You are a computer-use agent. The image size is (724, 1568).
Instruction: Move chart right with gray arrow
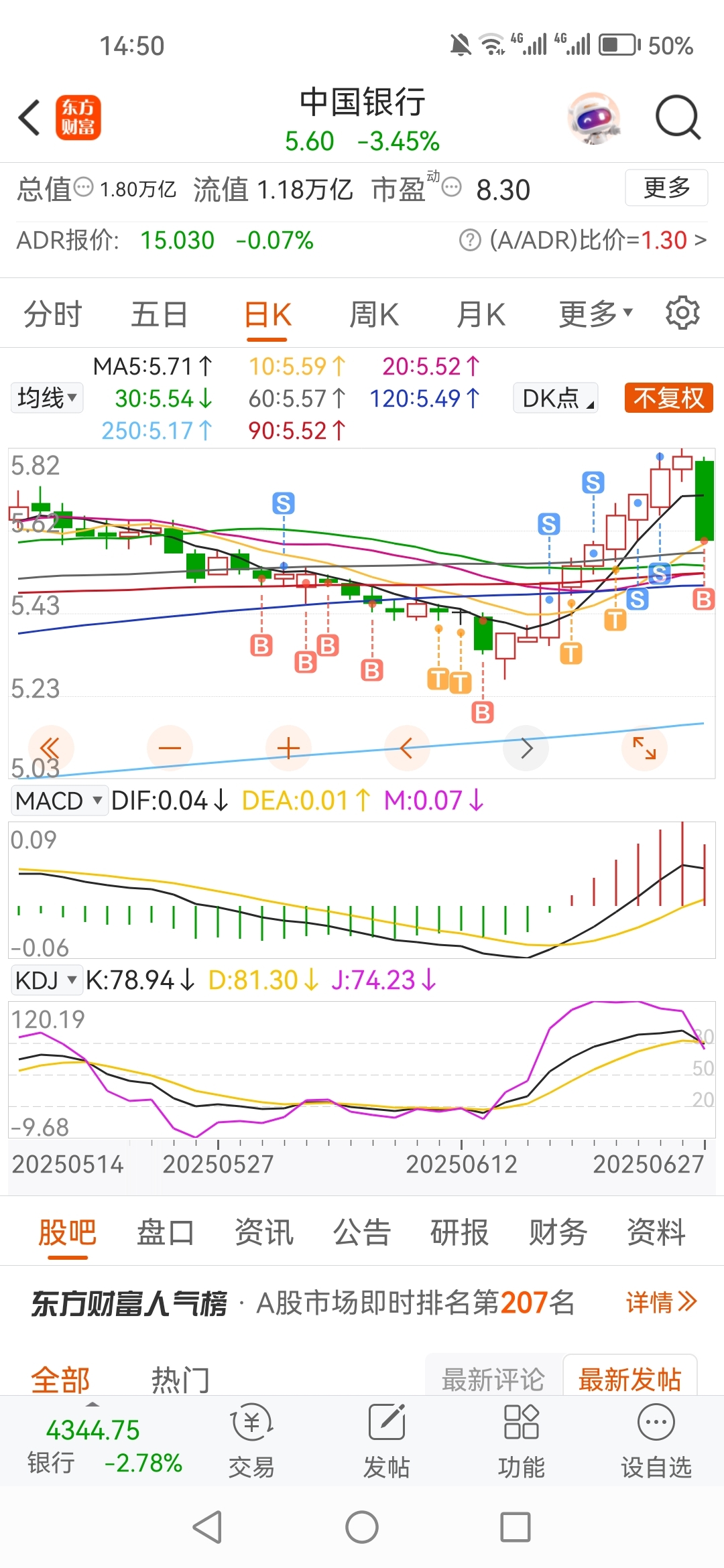526,748
